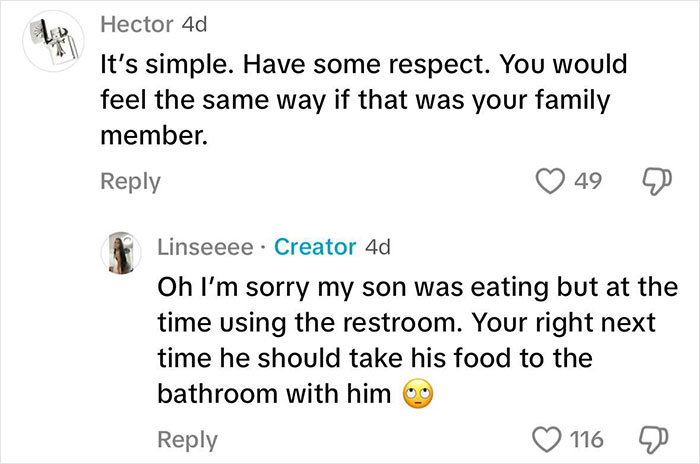Click the text "bathroom with him"
Image resolution: width=700 pixels, height=464 pixels.
[273, 394]
